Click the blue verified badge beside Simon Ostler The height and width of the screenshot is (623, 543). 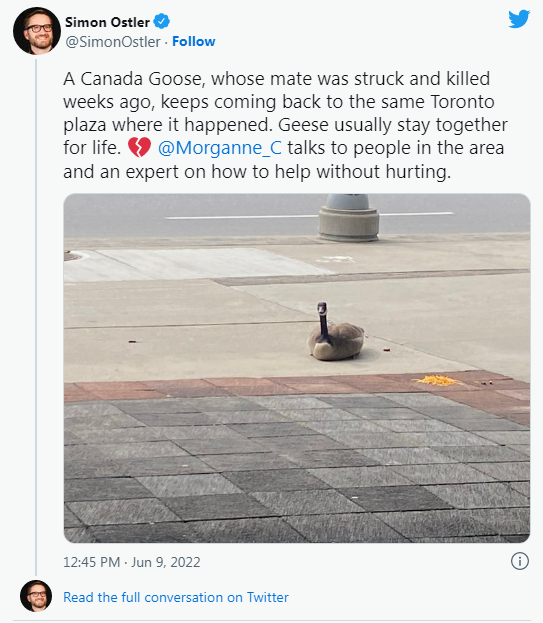click(162, 21)
